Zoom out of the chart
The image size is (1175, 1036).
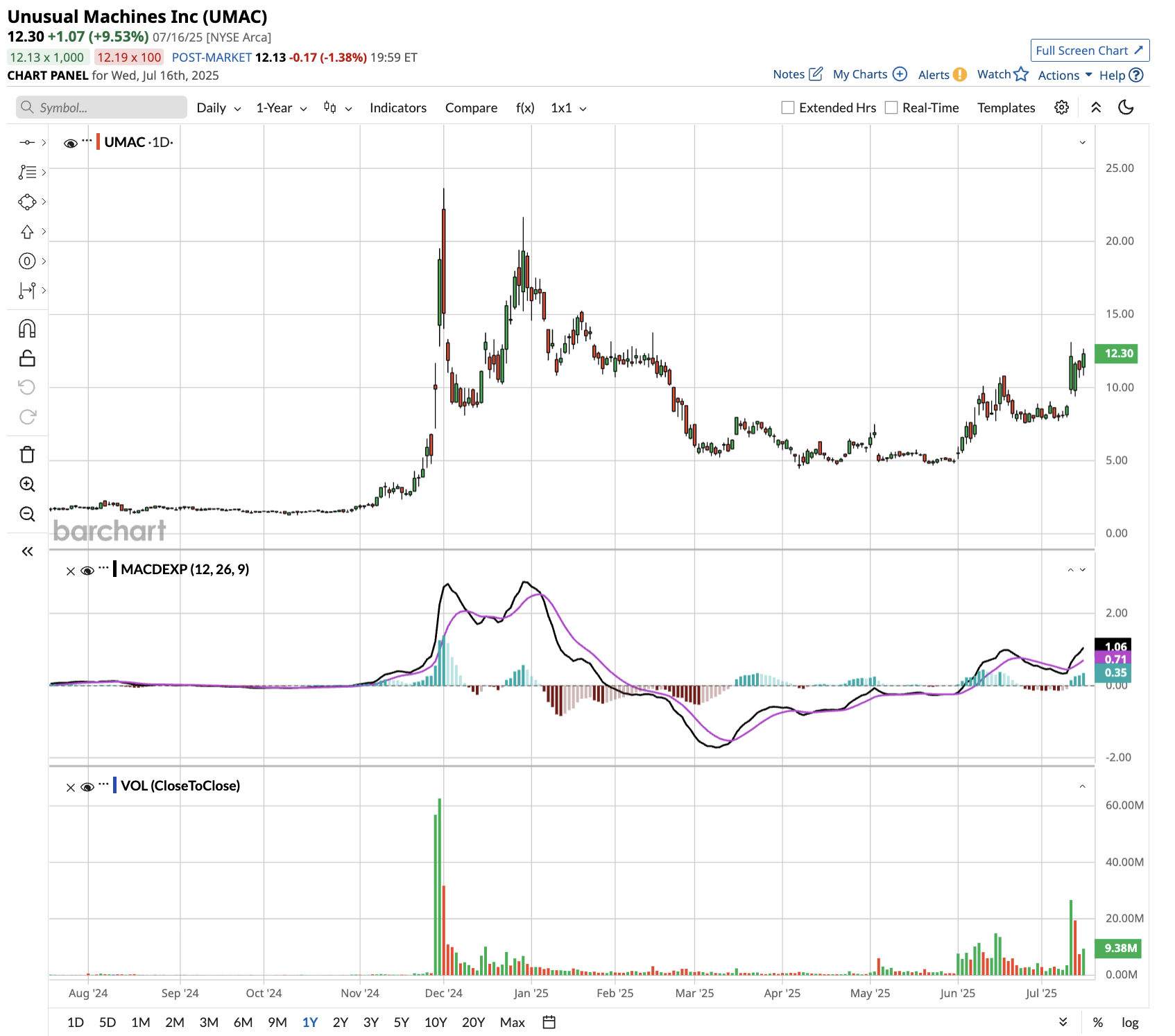coord(27,514)
